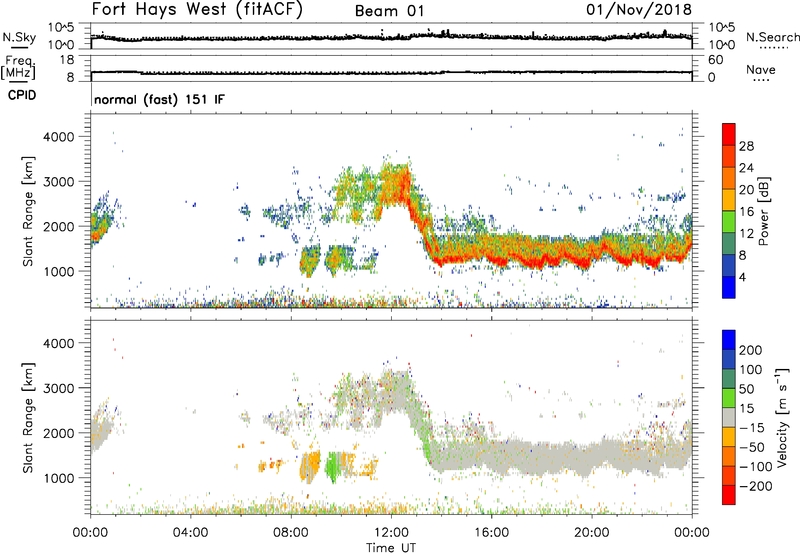Click the "4000" tick on the power panel
The image size is (800, 554).
tap(58, 137)
